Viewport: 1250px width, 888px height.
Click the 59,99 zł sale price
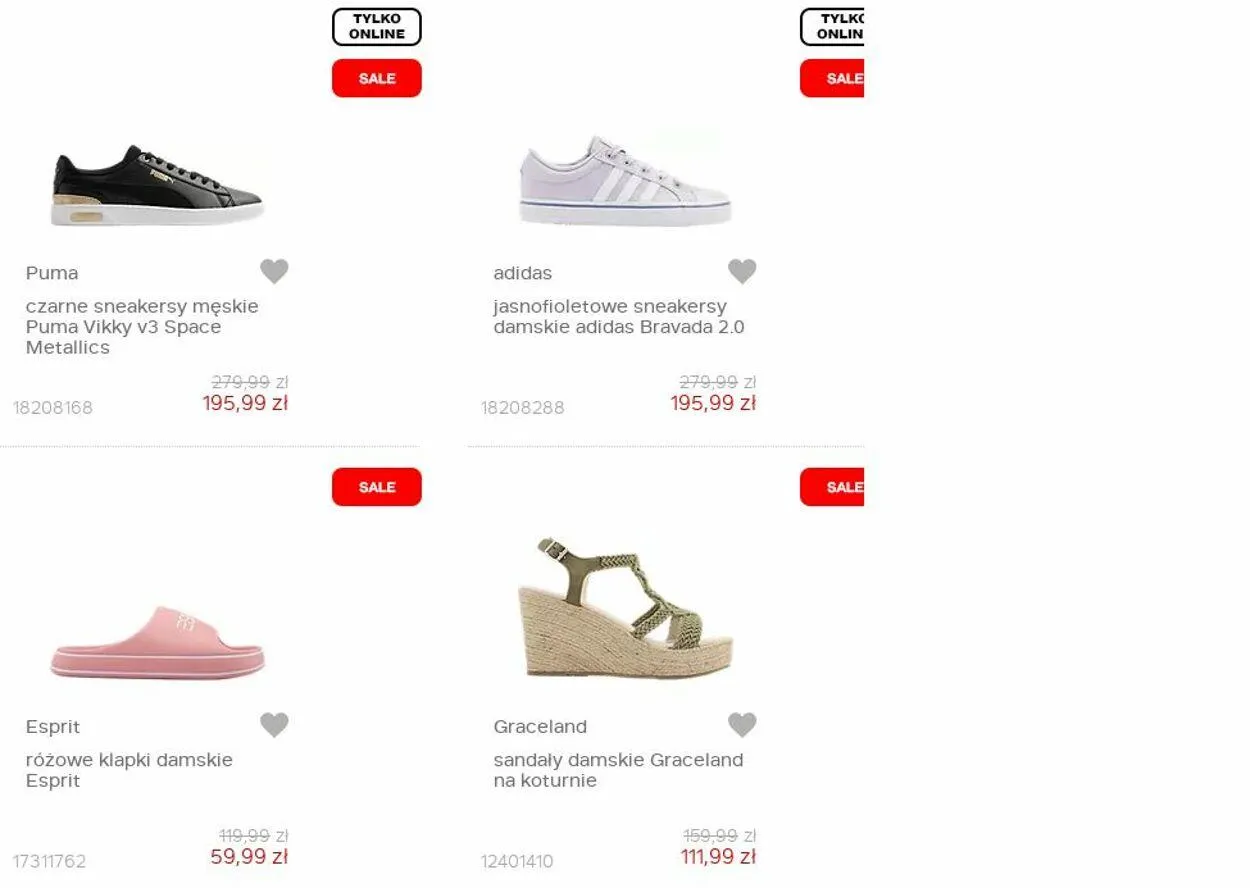pyautogui.click(x=249, y=857)
